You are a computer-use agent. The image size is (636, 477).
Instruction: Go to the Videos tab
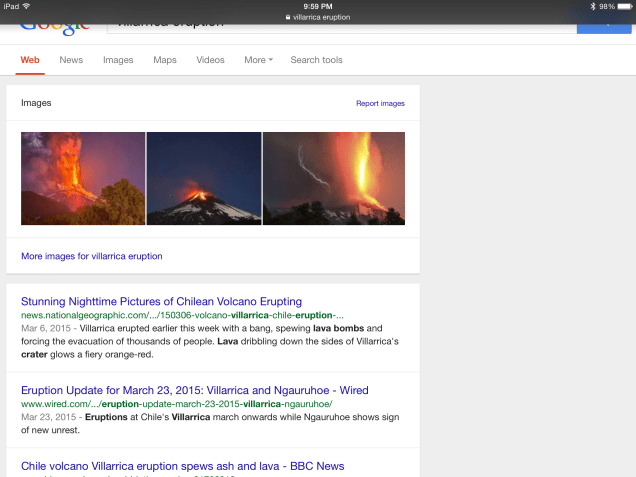point(210,60)
